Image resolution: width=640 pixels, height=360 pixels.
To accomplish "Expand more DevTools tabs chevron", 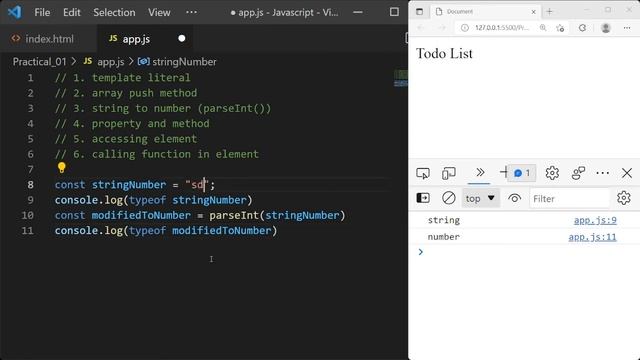I will [480, 172].
